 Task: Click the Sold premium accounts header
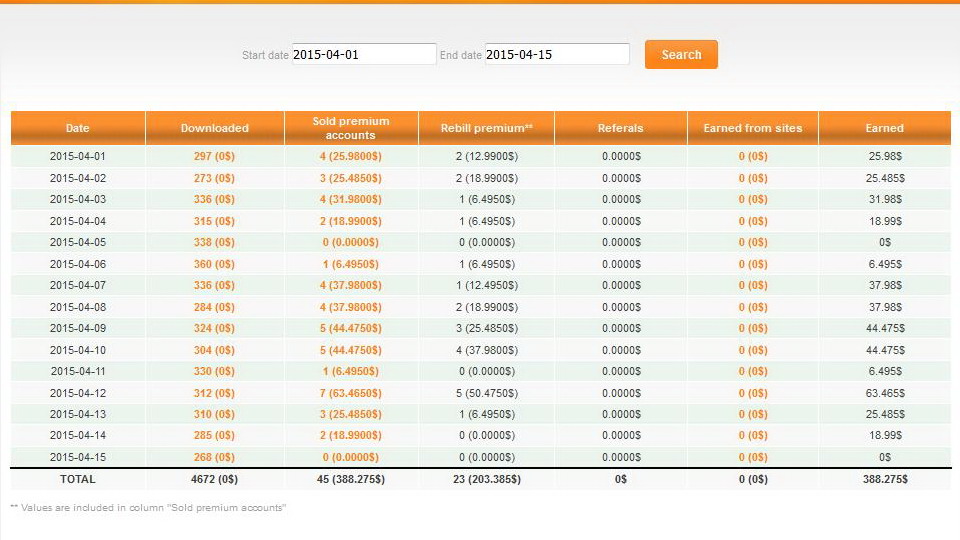[x=350, y=128]
